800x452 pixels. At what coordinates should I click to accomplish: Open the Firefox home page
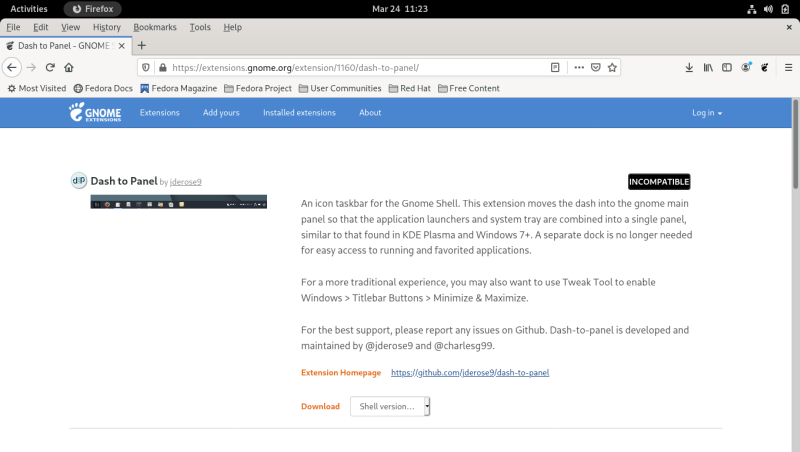[x=69, y=67]
